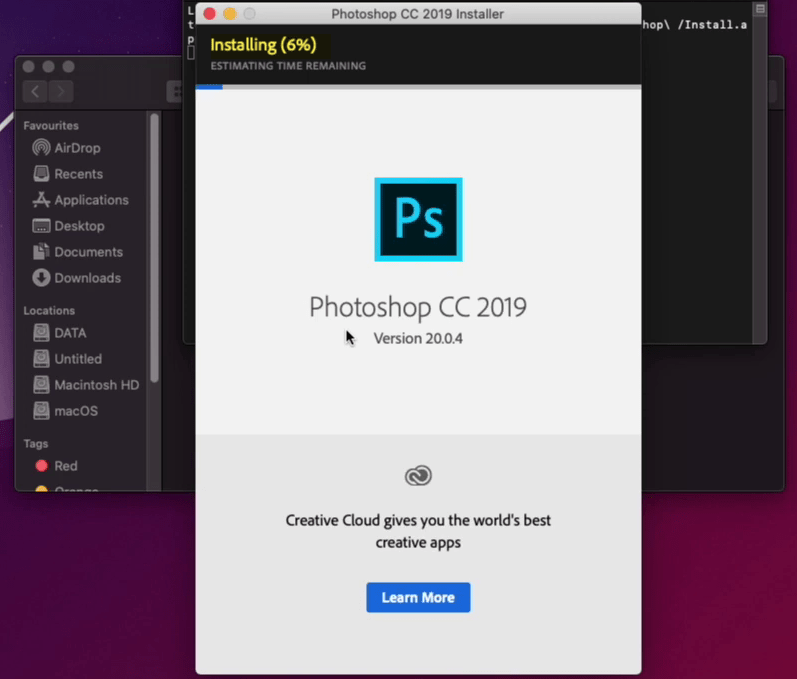The width and height of the screenshot is (797, 679).
Task: Minimize the Photoshop installer window
Action: [x=230, y=14]
